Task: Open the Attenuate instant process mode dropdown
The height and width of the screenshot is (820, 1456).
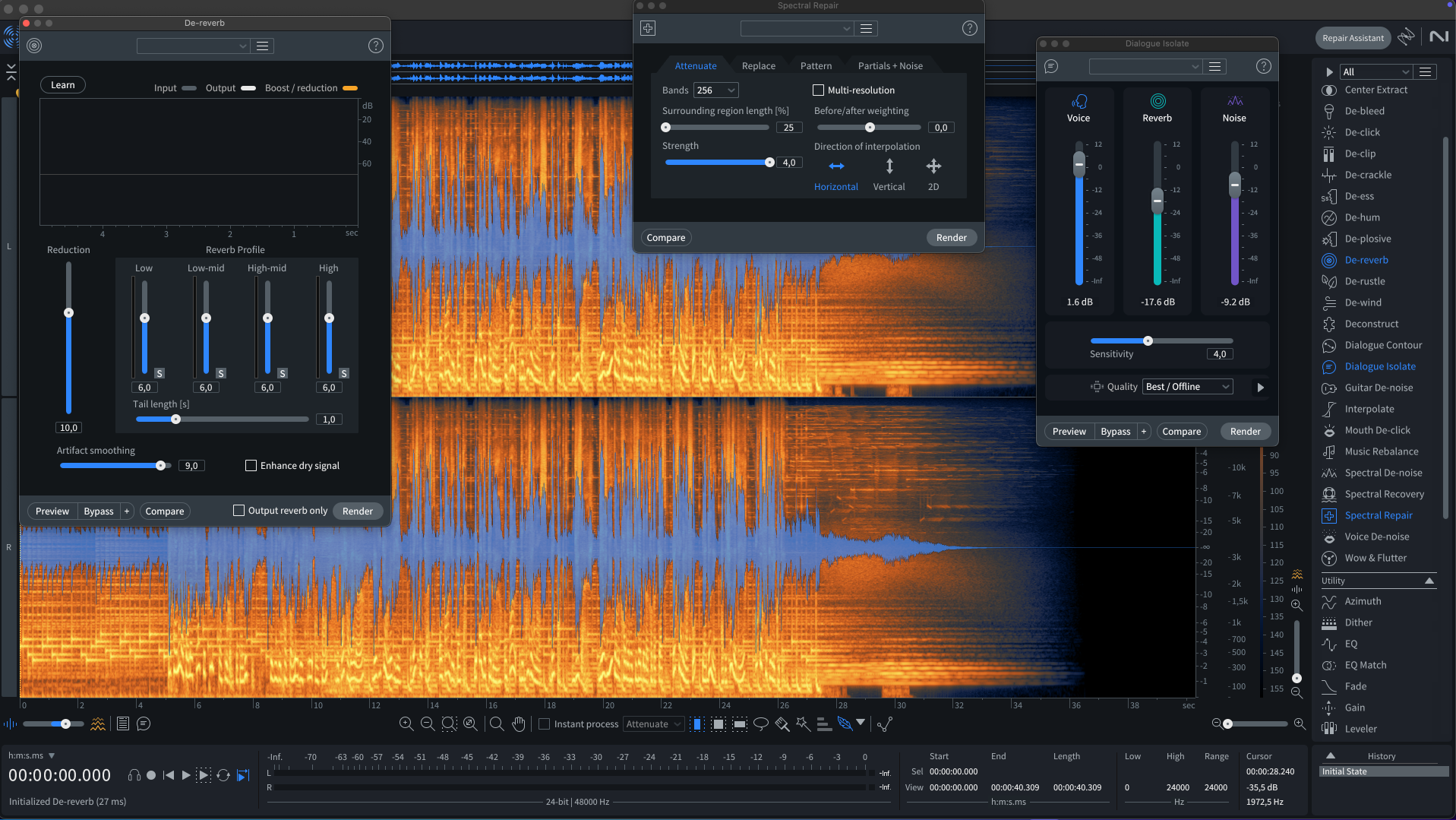Action: click(x=654, y=724)
